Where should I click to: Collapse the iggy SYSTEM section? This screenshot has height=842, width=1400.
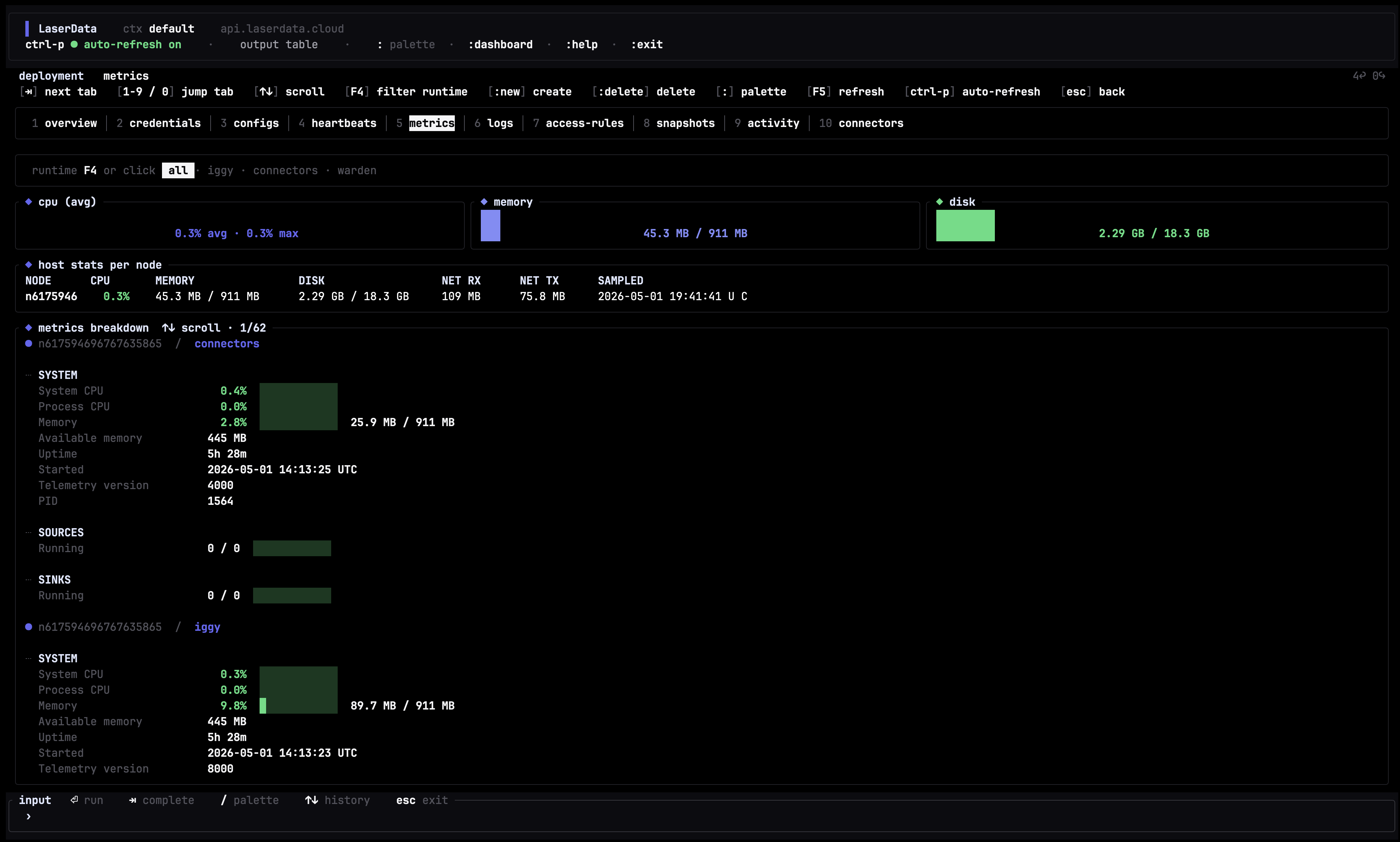coord(28,658)
